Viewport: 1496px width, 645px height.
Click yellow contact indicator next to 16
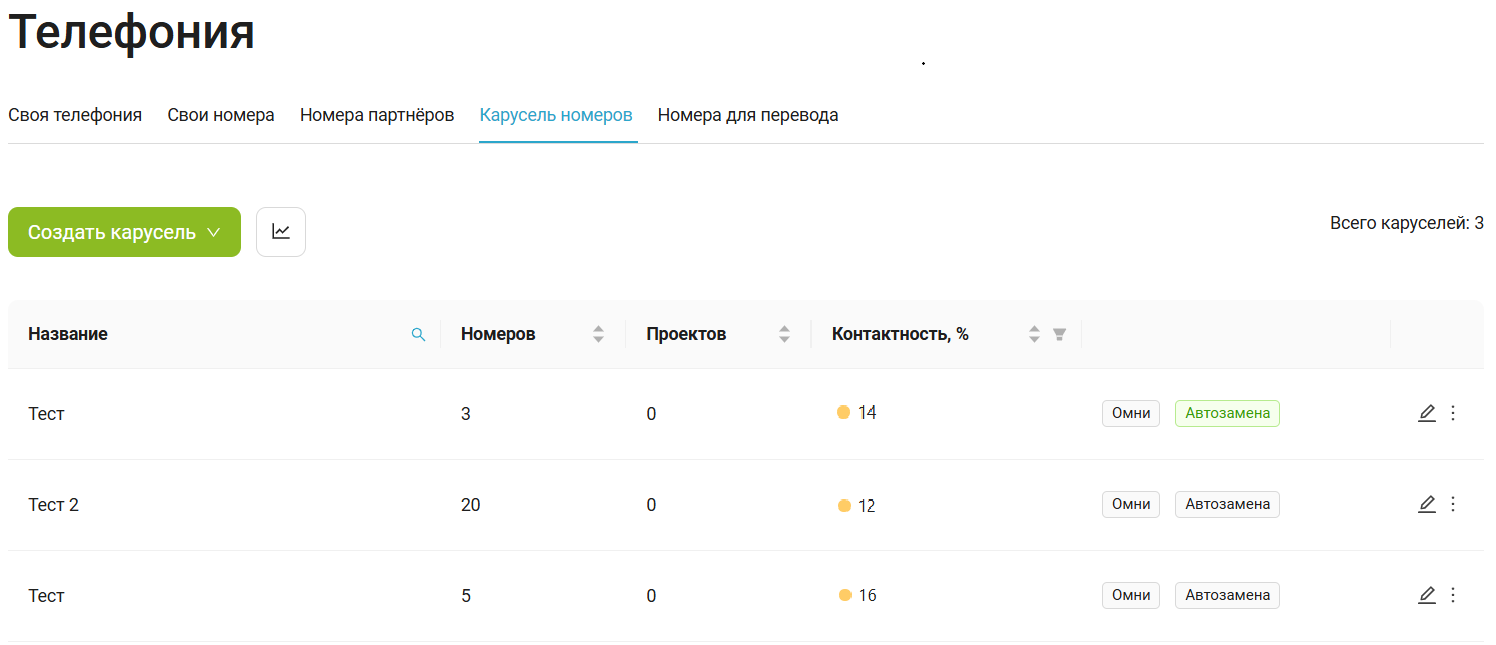click(x=845, y=595)
